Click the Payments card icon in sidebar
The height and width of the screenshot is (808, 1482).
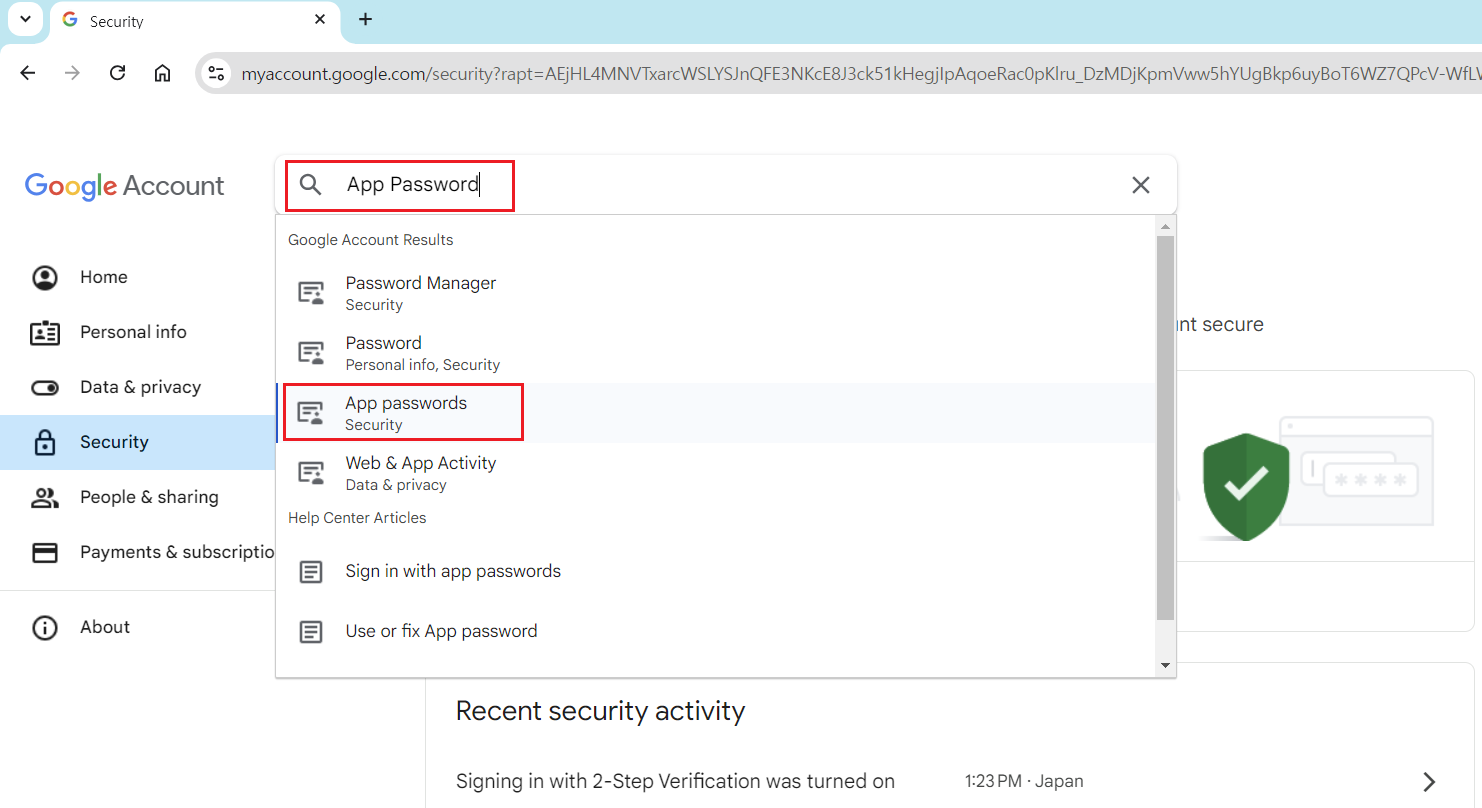pos(45,552)
